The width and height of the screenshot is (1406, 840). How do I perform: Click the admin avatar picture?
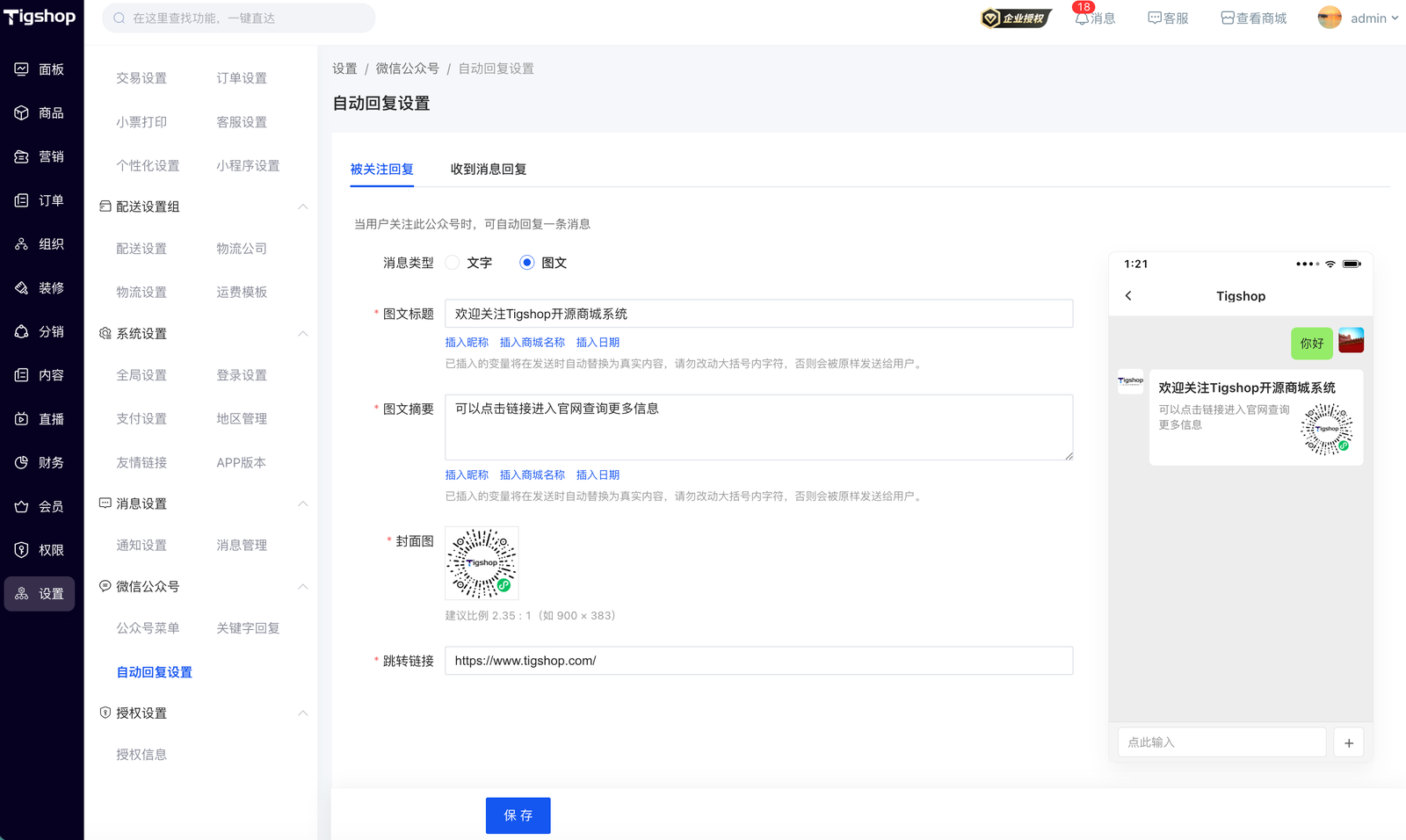pyautogui.click(x=1330, y=18)
